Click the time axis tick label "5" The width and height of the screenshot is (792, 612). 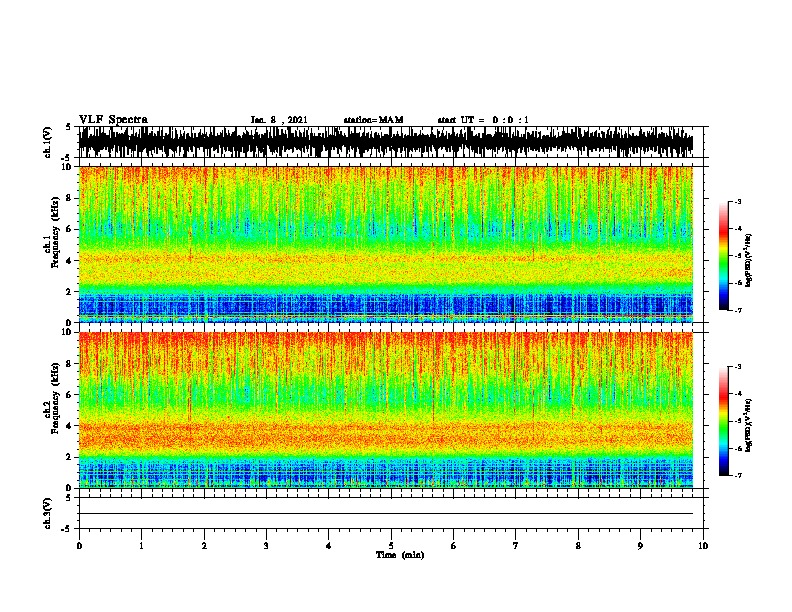click(x=391, y=545)
